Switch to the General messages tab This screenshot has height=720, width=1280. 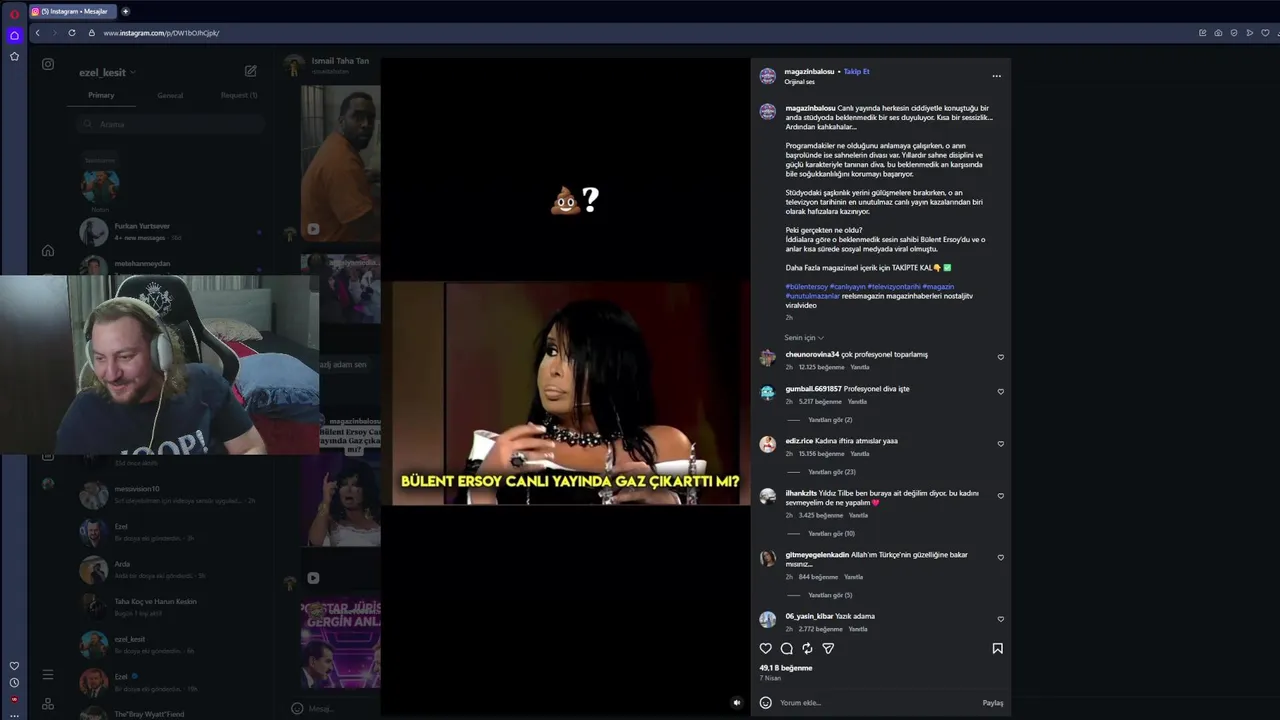tap(170, 95)
